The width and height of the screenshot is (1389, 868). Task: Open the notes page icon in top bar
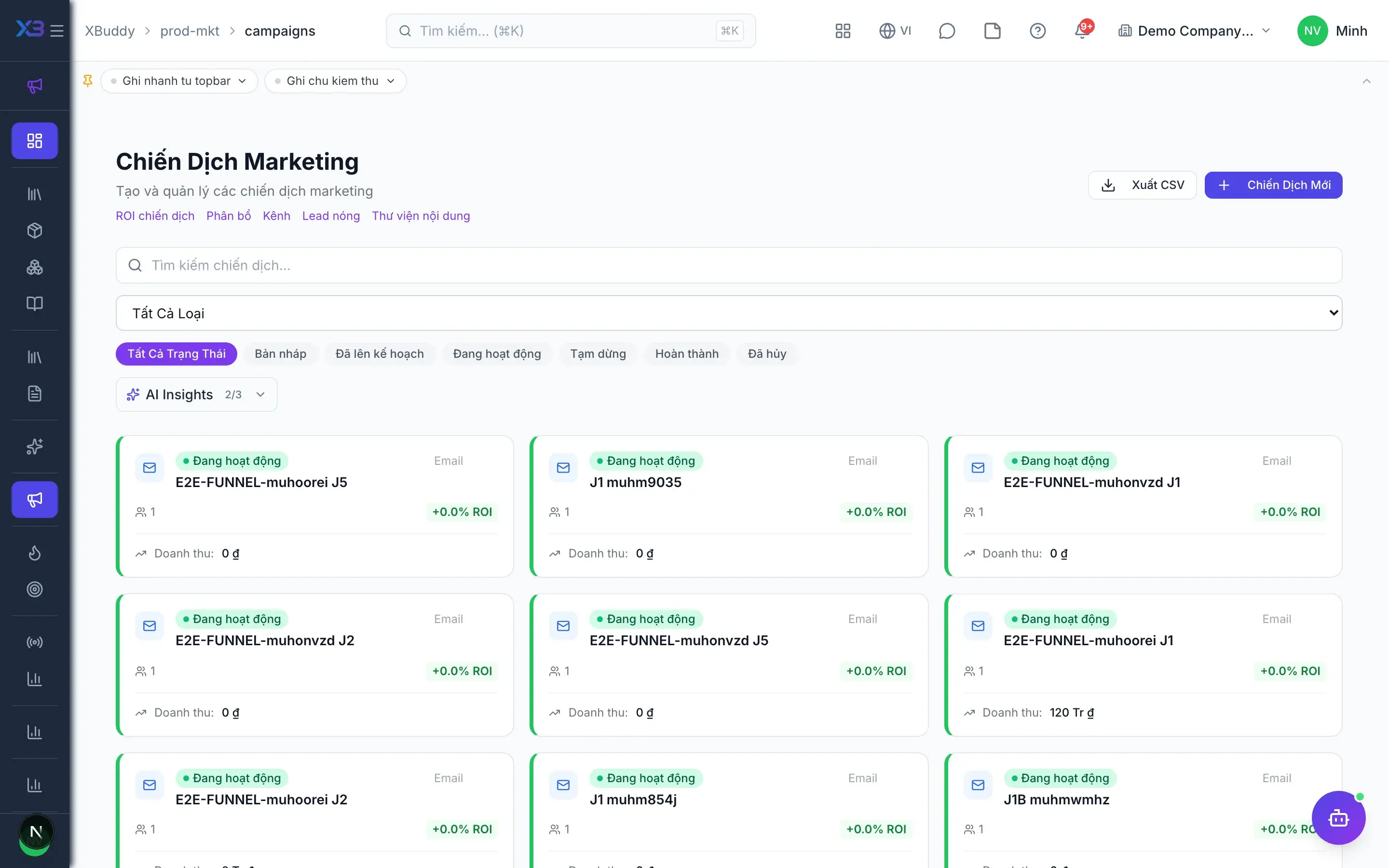click(992, 31)
